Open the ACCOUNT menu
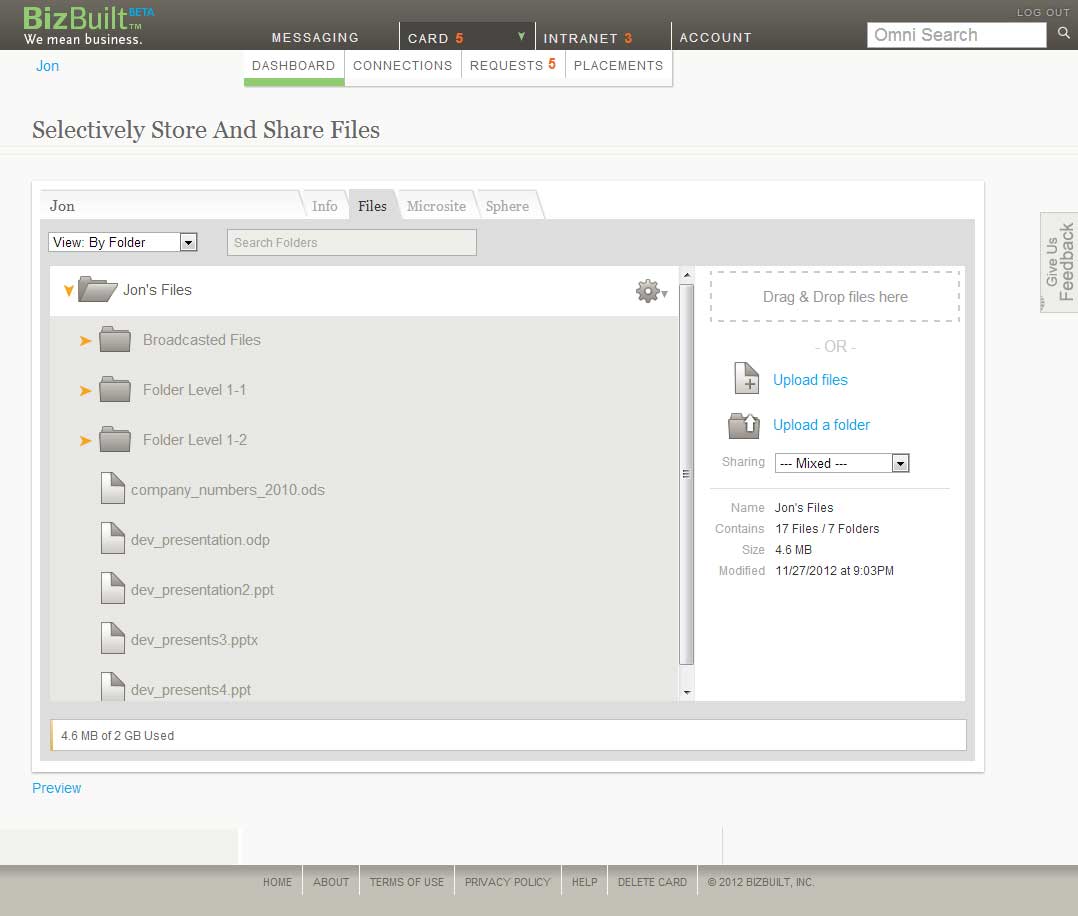The width and height of the screenshot is (1078, 916). (715, 38)
